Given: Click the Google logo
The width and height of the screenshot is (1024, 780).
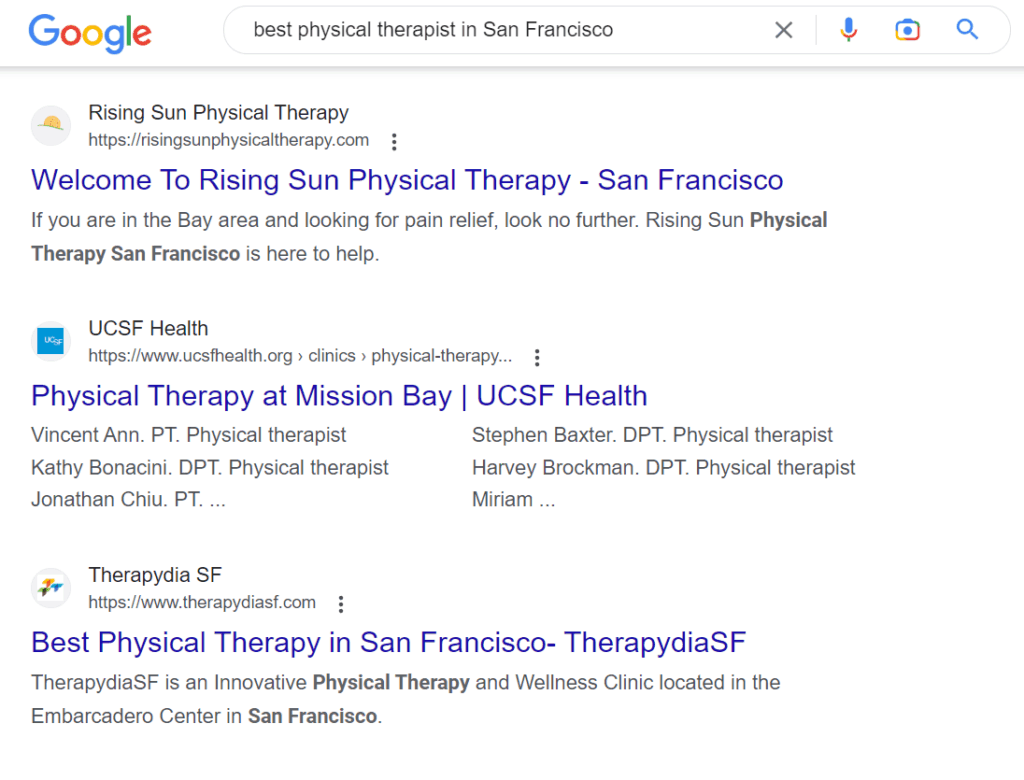Looking at the screenshot, I should point(90,32).
